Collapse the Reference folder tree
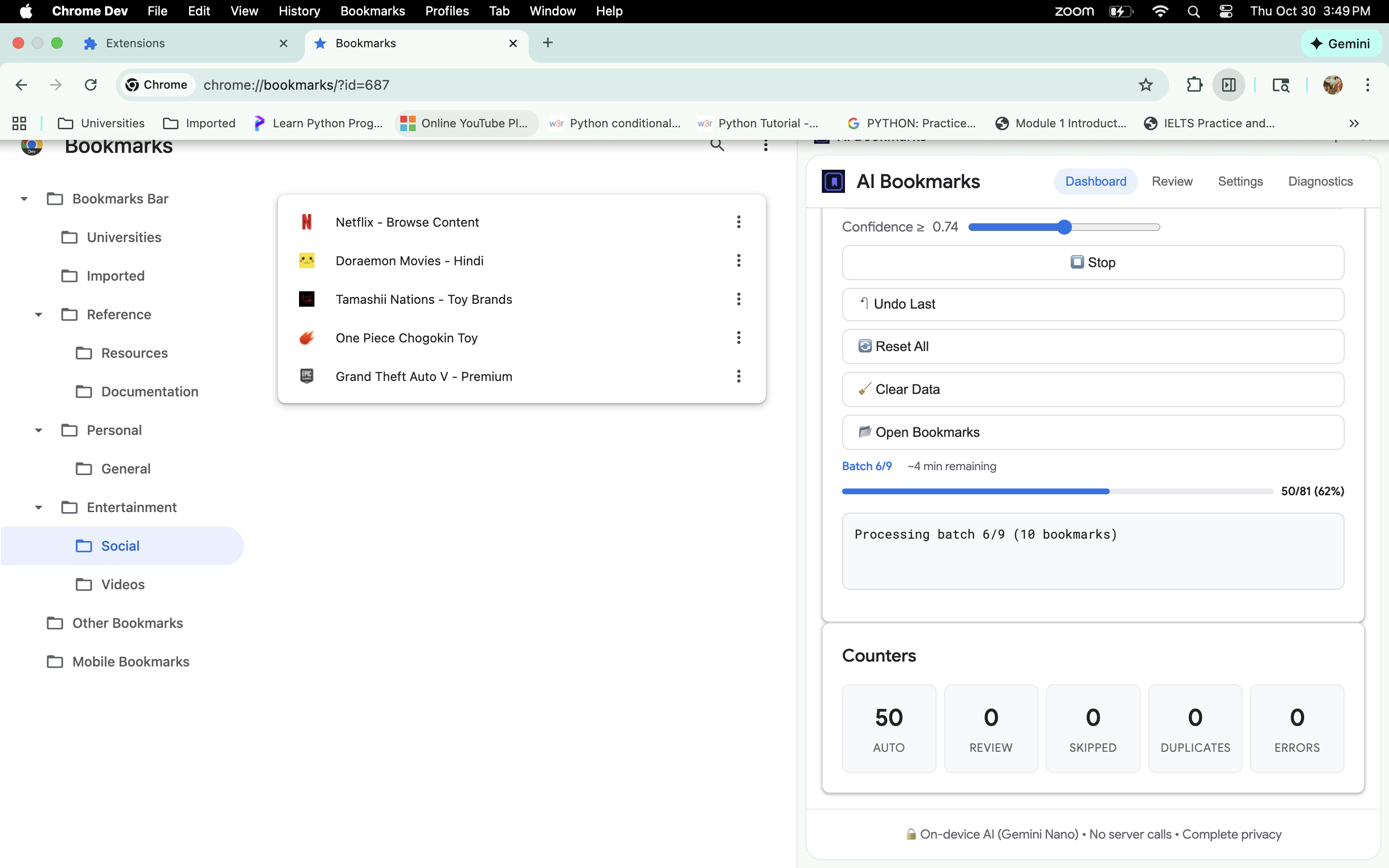The width and height of the screenshot is (1389, 868). coord(39,314)
